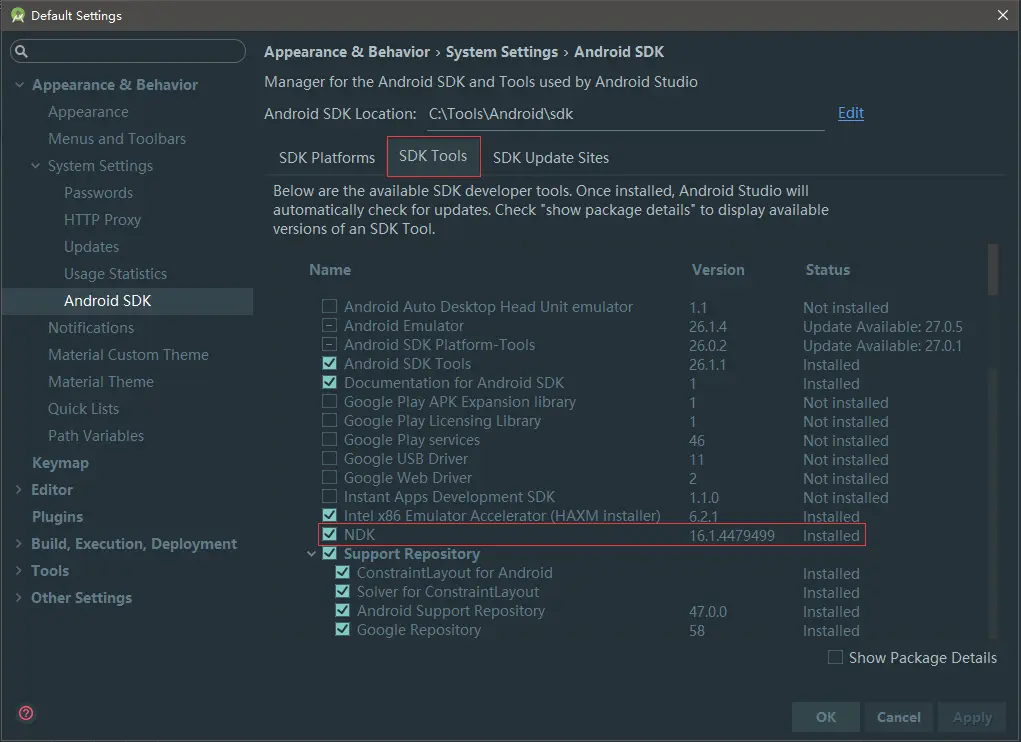Click Edit SDK location link

click(x=850, y=113)
